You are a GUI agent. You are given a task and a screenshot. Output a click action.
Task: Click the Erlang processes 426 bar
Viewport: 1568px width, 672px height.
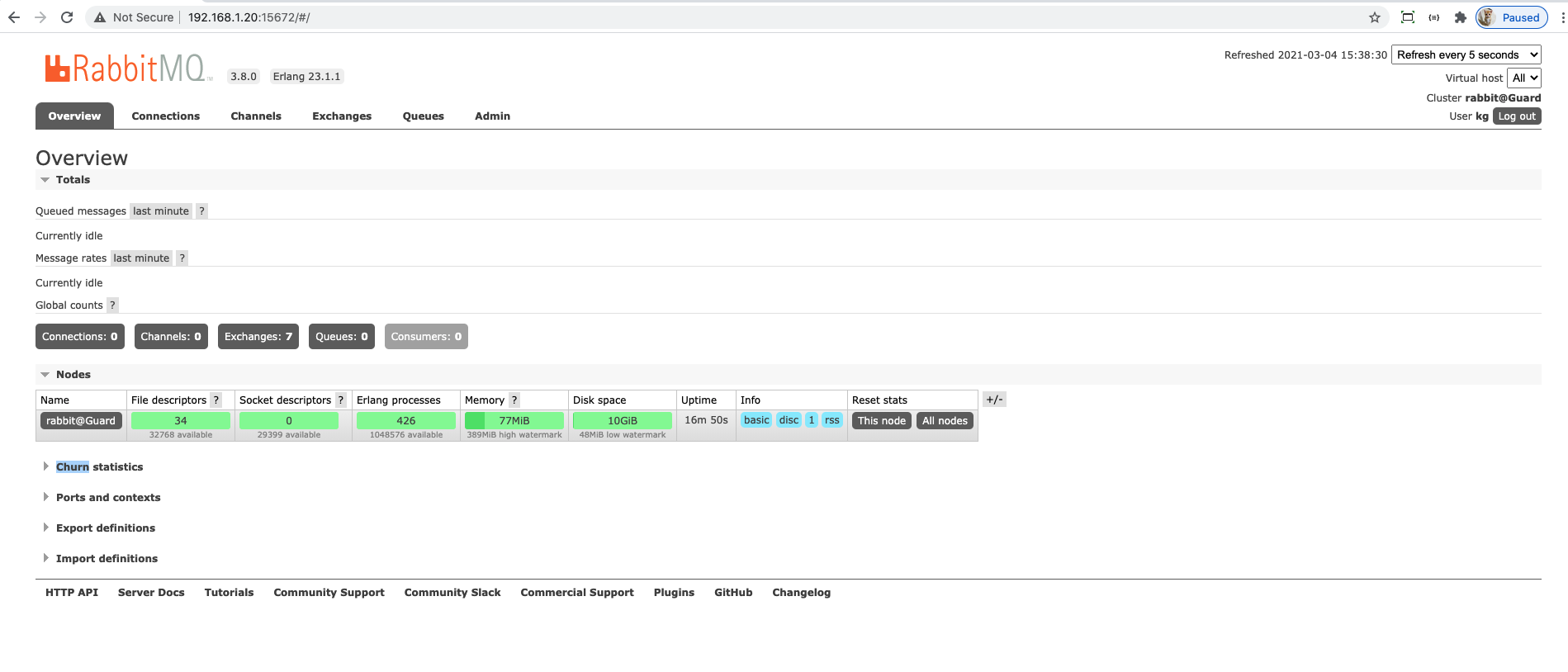pyautogui.click(x=406, y=421)
